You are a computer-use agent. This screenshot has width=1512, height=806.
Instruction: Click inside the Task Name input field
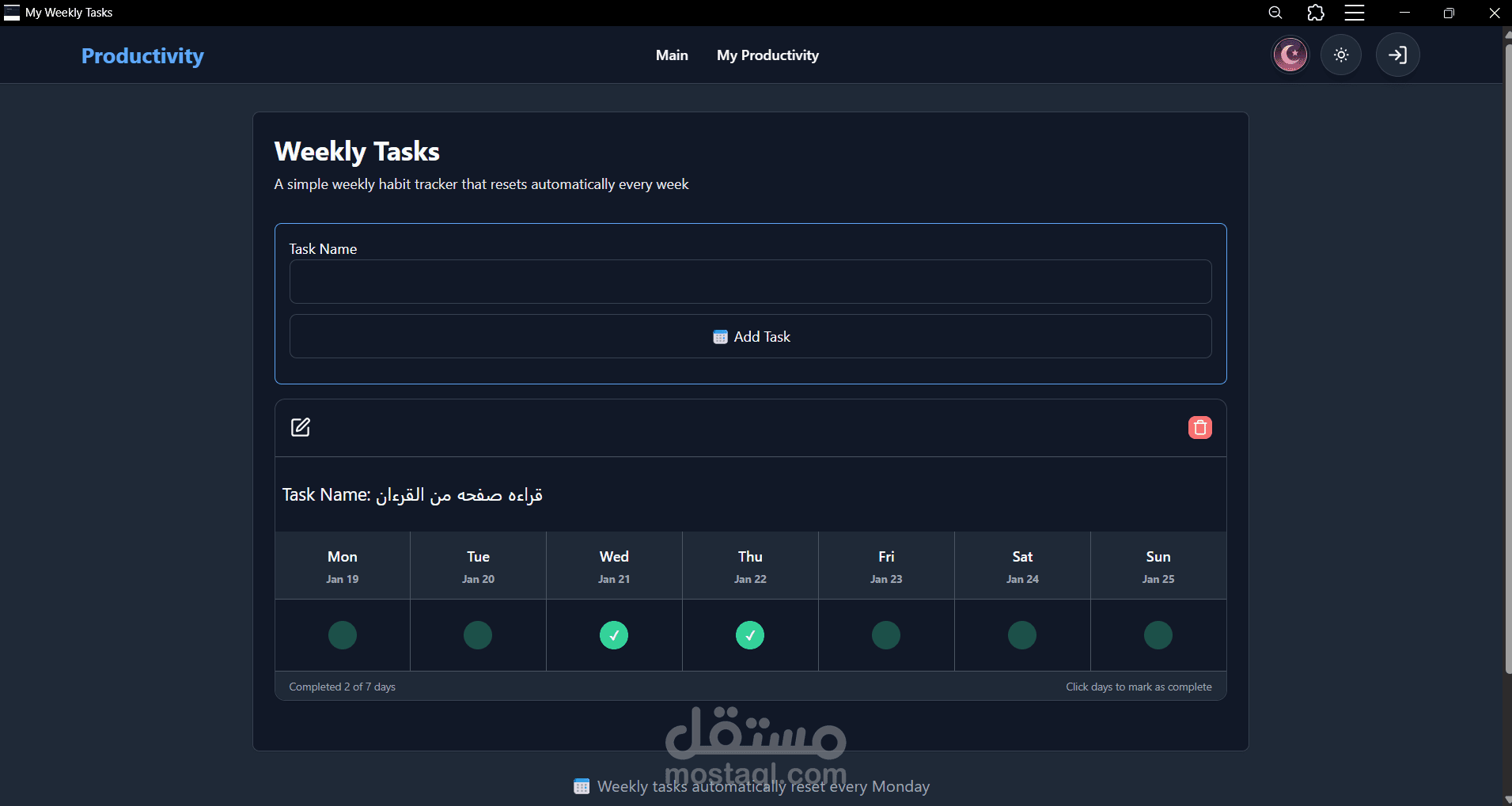[750, 282]
